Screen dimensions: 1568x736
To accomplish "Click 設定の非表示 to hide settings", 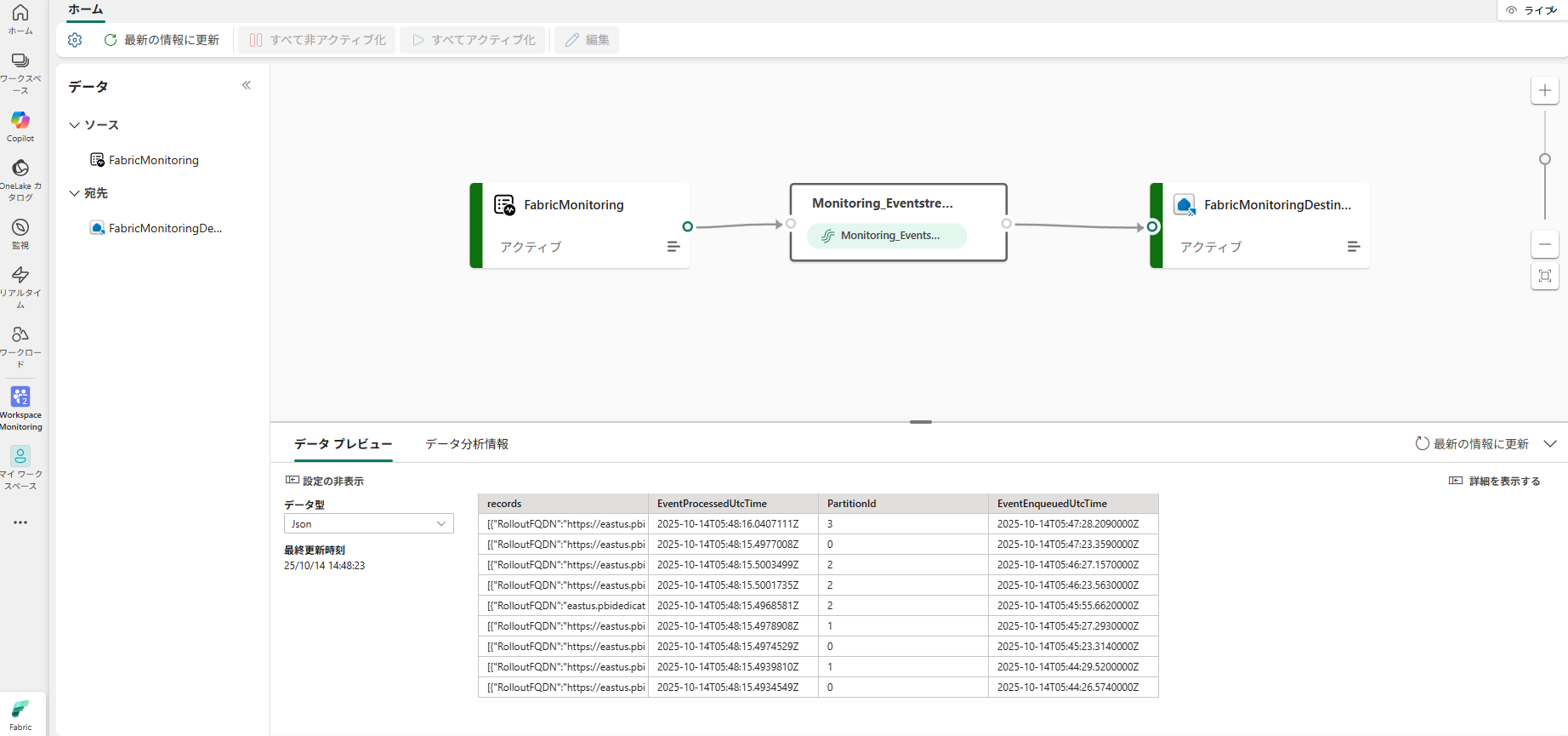I will click(325, 481).
